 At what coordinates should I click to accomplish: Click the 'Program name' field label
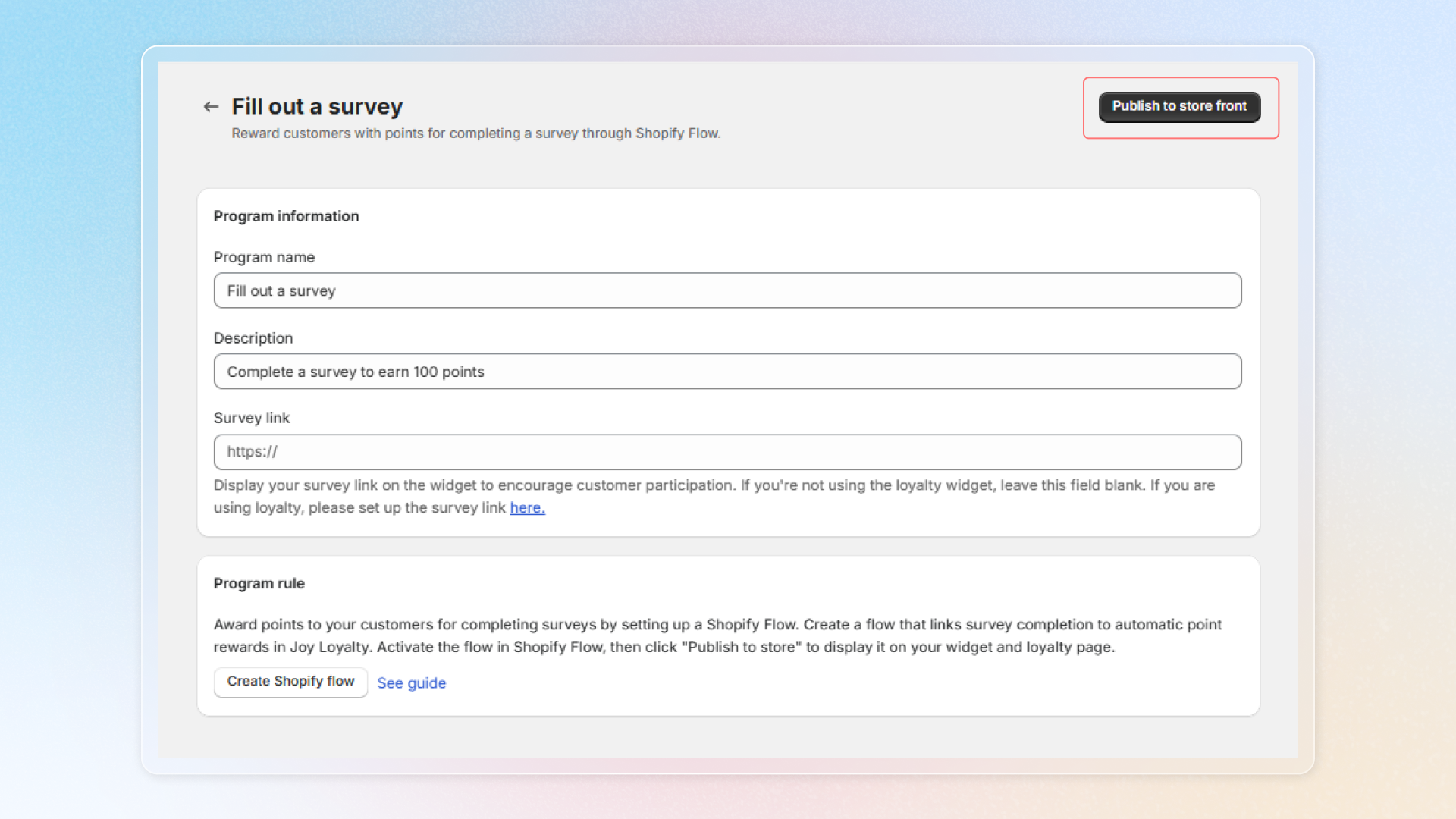(x=264, y=257)
